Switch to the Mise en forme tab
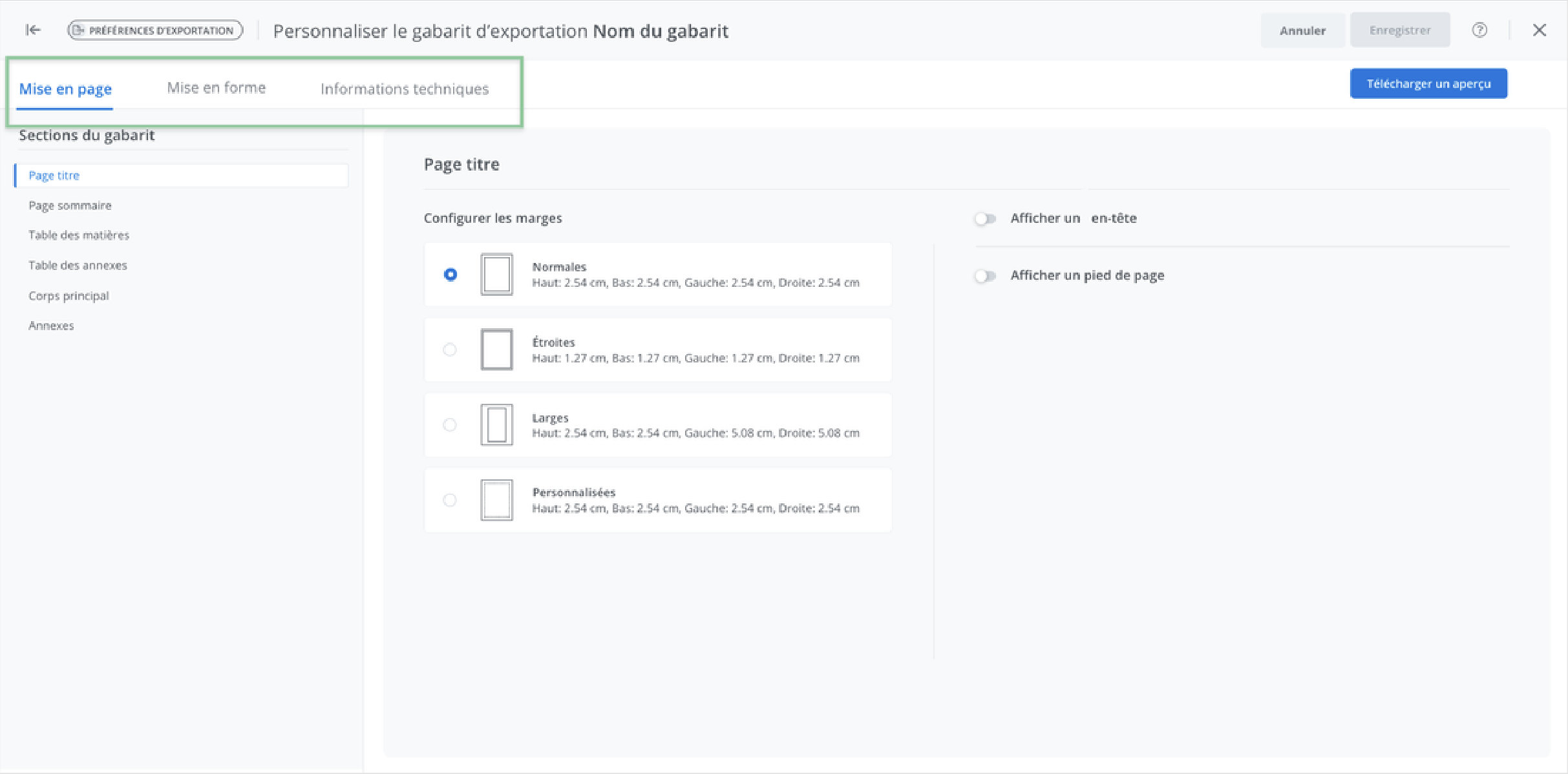Screen dimensions: 1568x774 pyautogui.click(x=216, y=88)
